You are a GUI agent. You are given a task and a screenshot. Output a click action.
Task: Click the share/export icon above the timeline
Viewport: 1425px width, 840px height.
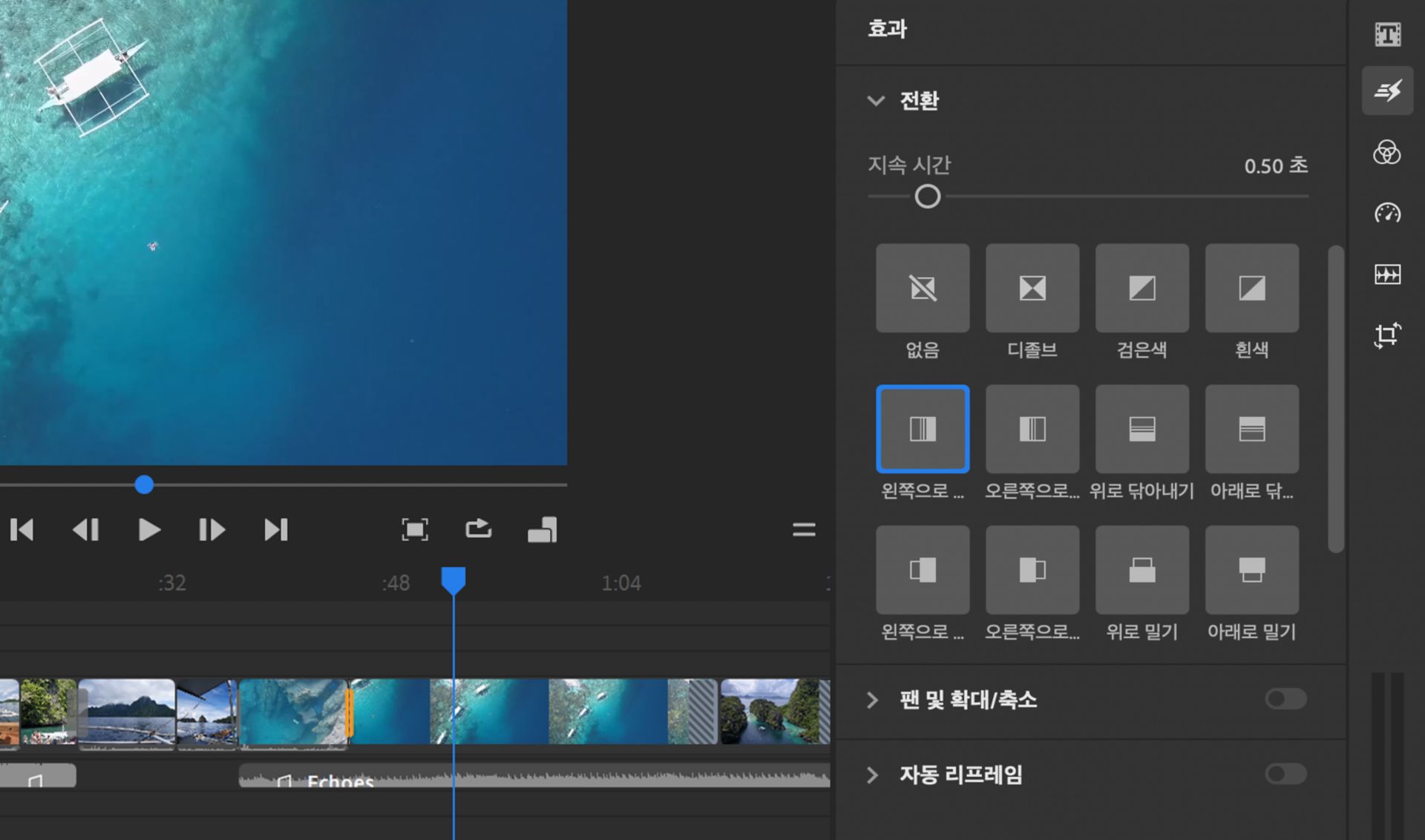click(x=479, y=529)
